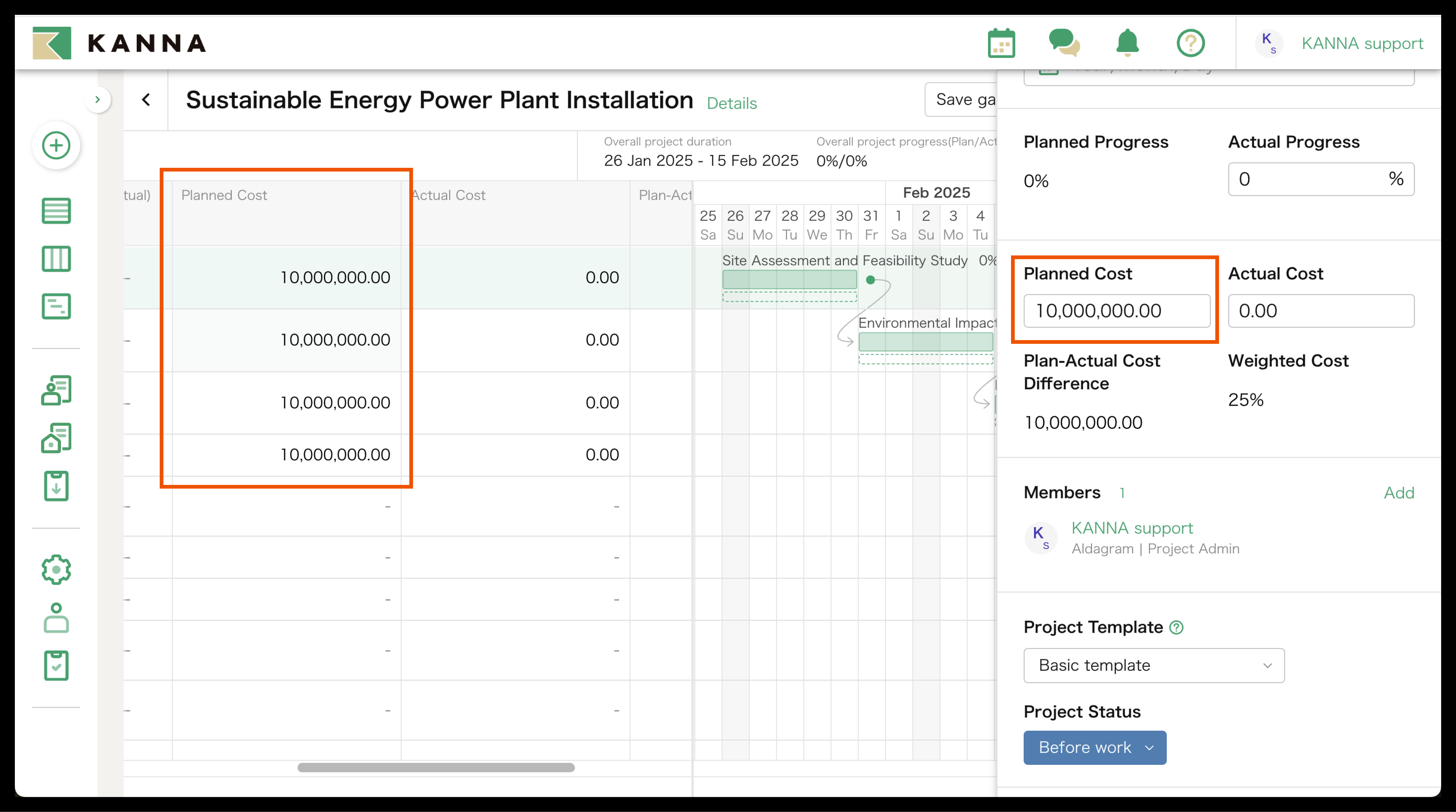Open the calendar icon in header
This screenshot has width=1456, height=812.
tap(1001, 43)
